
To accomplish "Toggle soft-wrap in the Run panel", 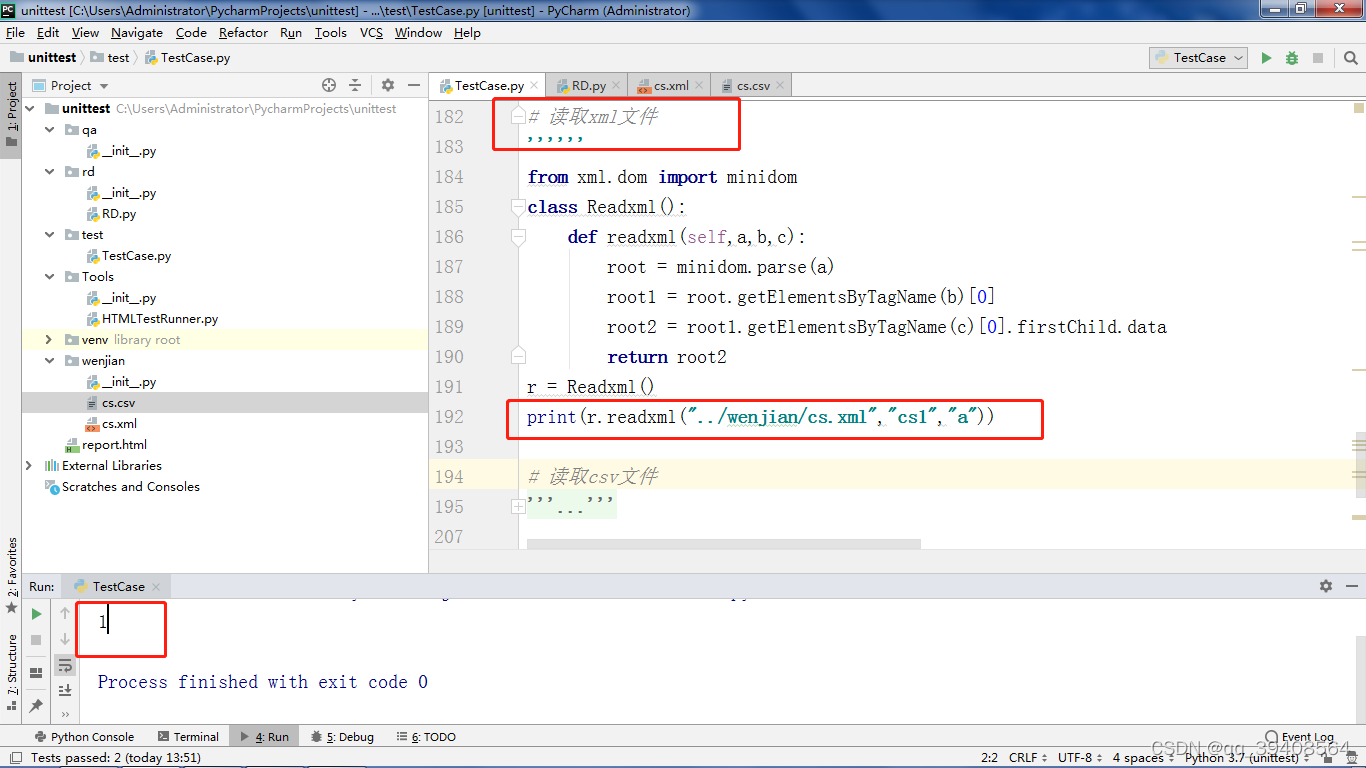I will tap(65, 665).
